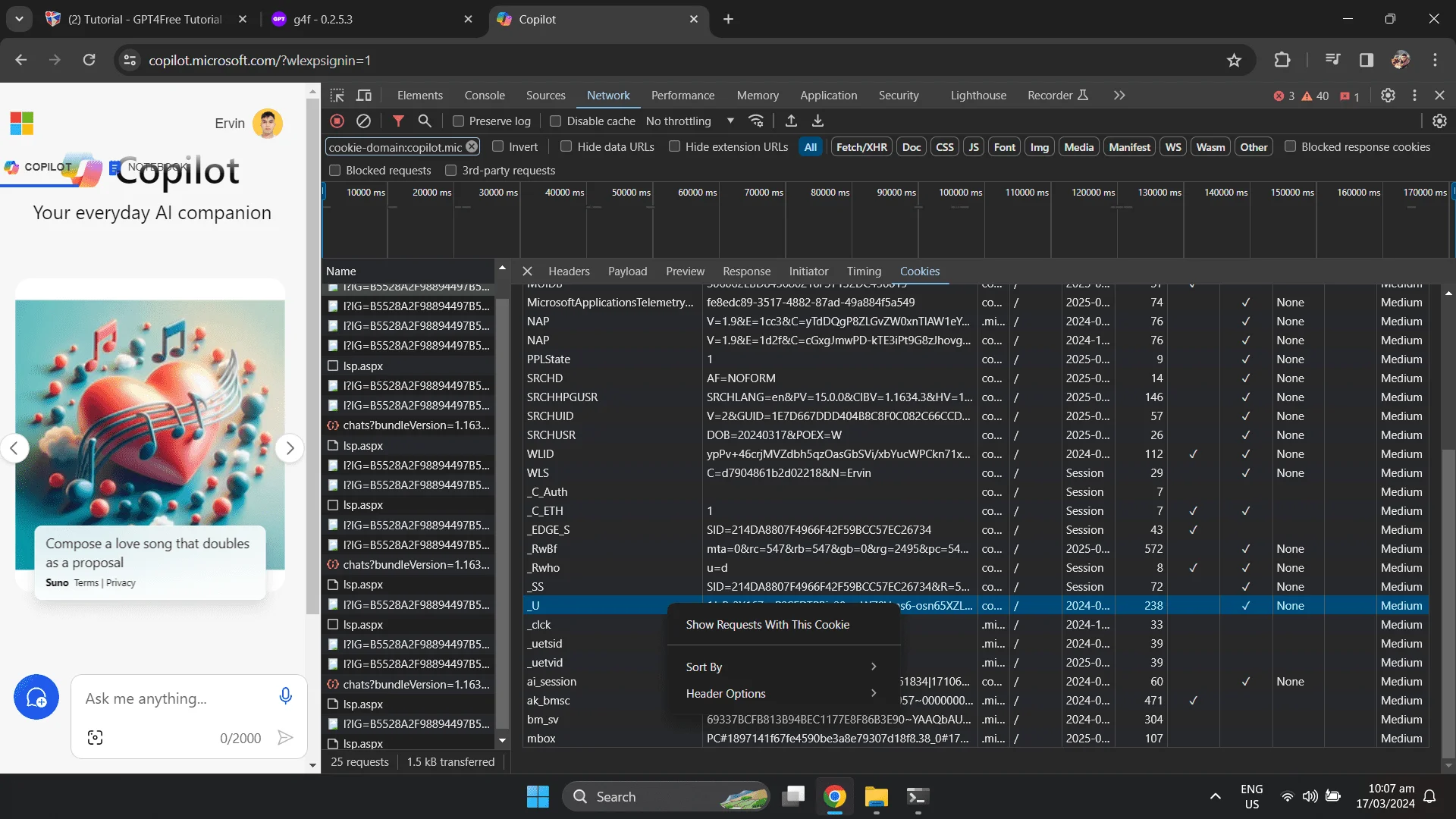Switch to the Console tab
This screenshot has width=1456, height=819.
pyautogui.click(x=485, y=96)
